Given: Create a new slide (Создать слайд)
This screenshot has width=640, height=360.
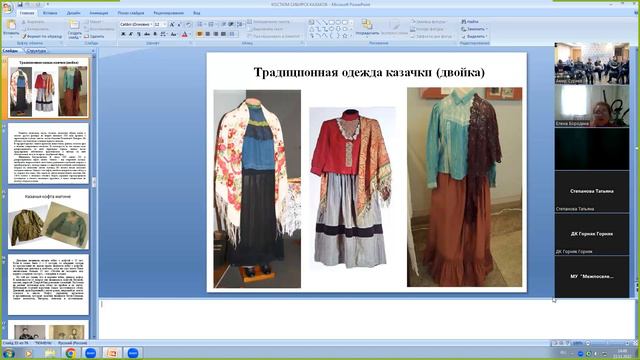Looking at the screenshot, I should click(74, 29).
